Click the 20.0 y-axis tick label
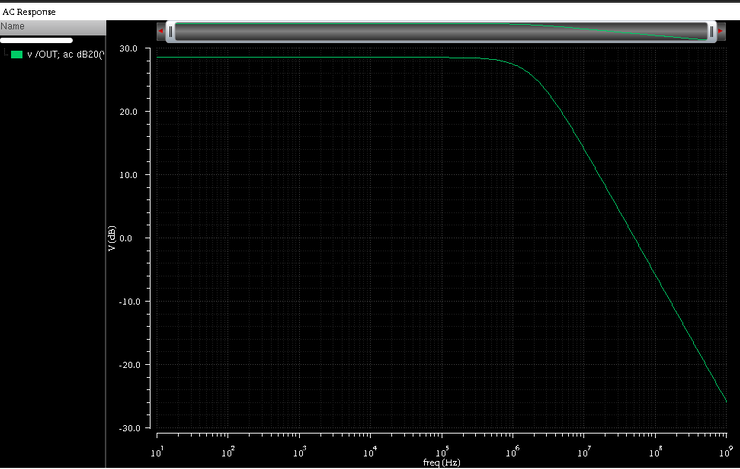740x469 pixels. 128,112
